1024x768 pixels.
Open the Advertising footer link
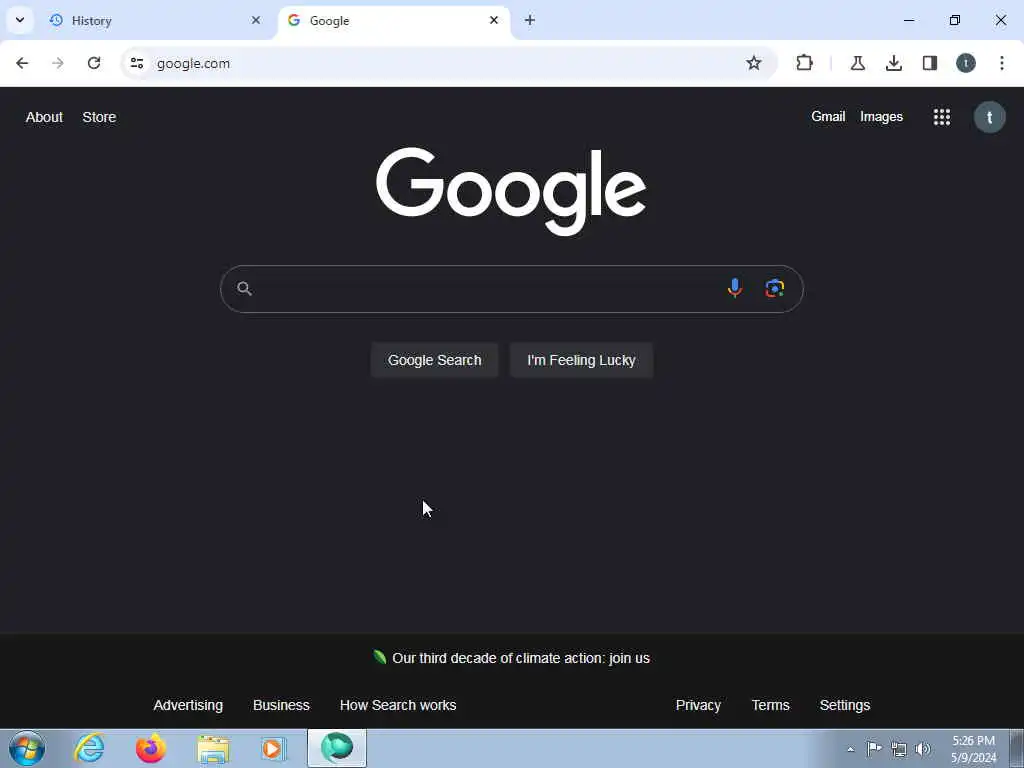(x=188, y=705)
